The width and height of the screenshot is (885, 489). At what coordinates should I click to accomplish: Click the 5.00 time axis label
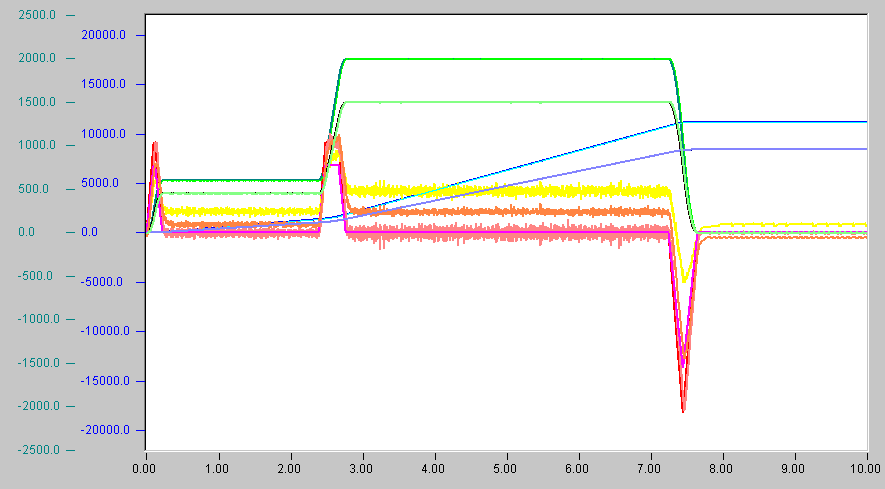505,469
